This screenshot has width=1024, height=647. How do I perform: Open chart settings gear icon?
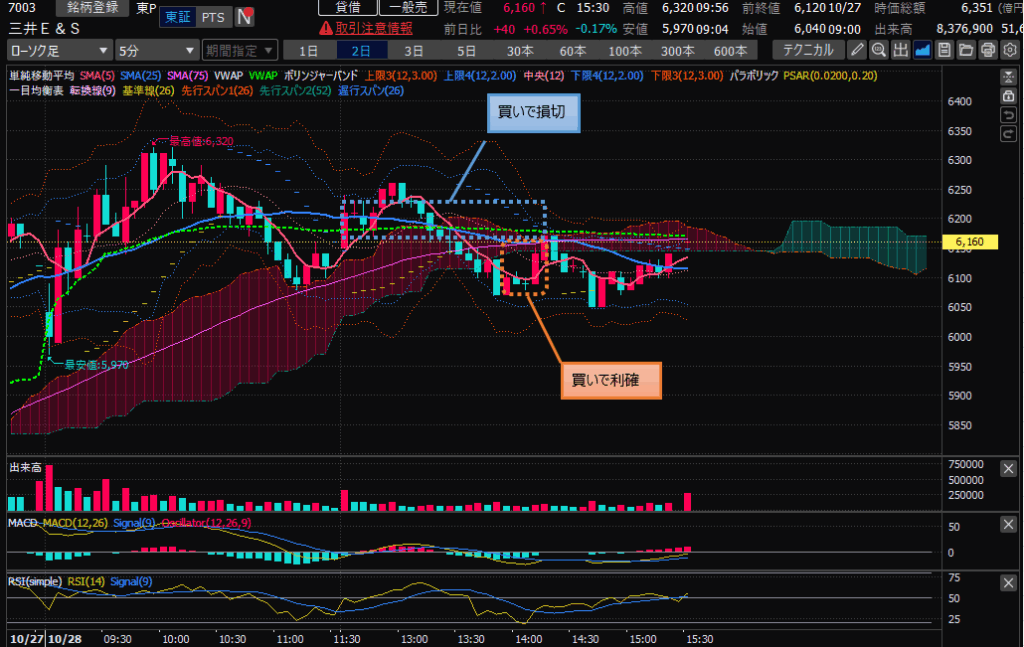pos(1008,49)
